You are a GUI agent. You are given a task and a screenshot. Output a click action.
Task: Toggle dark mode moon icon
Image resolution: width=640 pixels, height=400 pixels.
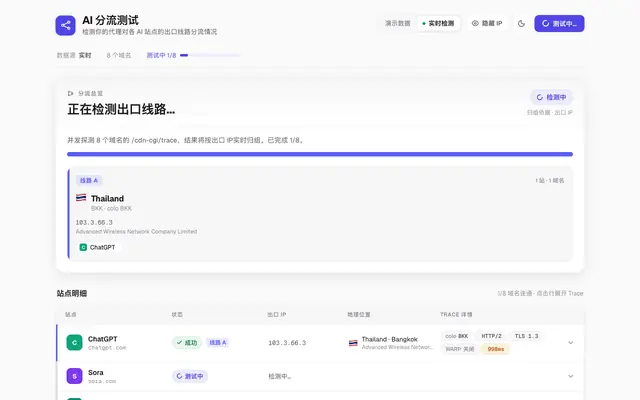[521, 24]
